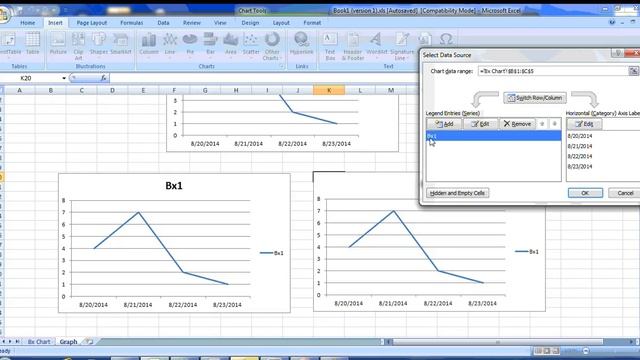Switch to the Page Layout tab

coord(91,23)
